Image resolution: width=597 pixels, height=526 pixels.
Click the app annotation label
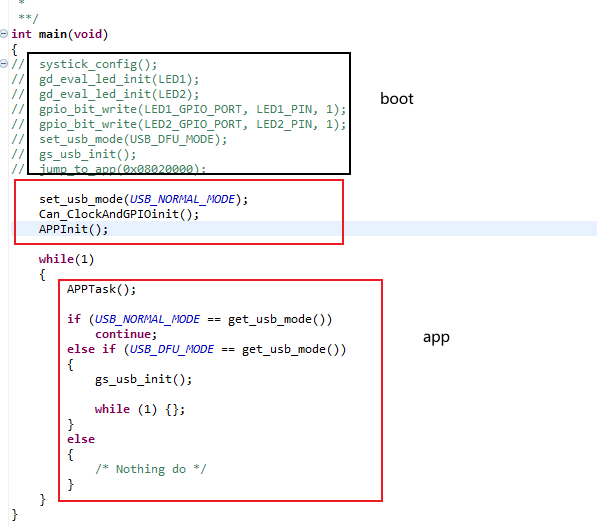(436, 338)
